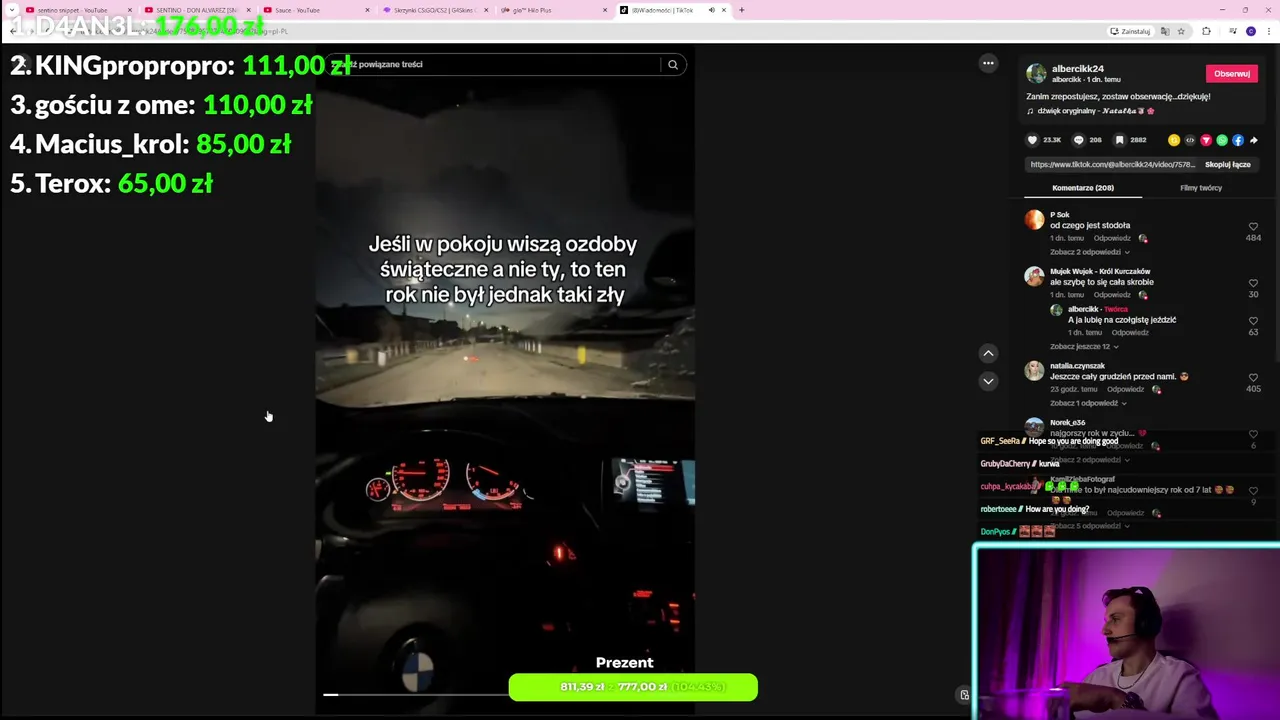Share the video to WhatsApp
This screenshot has height=720, width=1280.
(1222, 140)
